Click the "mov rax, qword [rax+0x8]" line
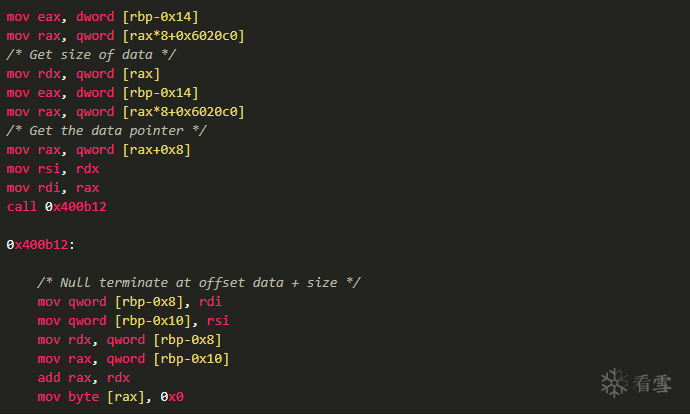Screen dimensions: 690x414 (x=98, y=149)
